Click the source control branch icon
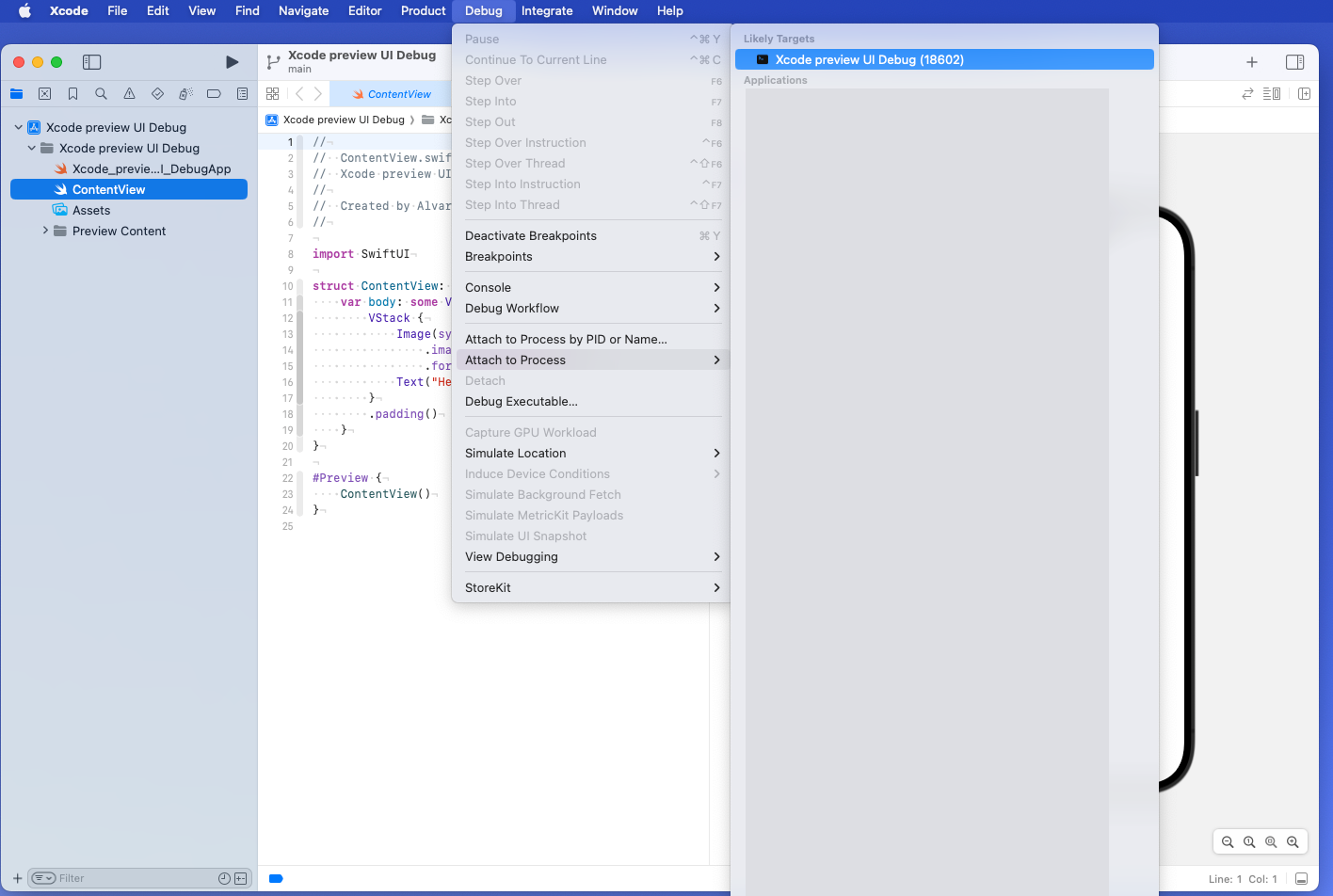Screen dimensions: 1333x896 pos(273,62)
